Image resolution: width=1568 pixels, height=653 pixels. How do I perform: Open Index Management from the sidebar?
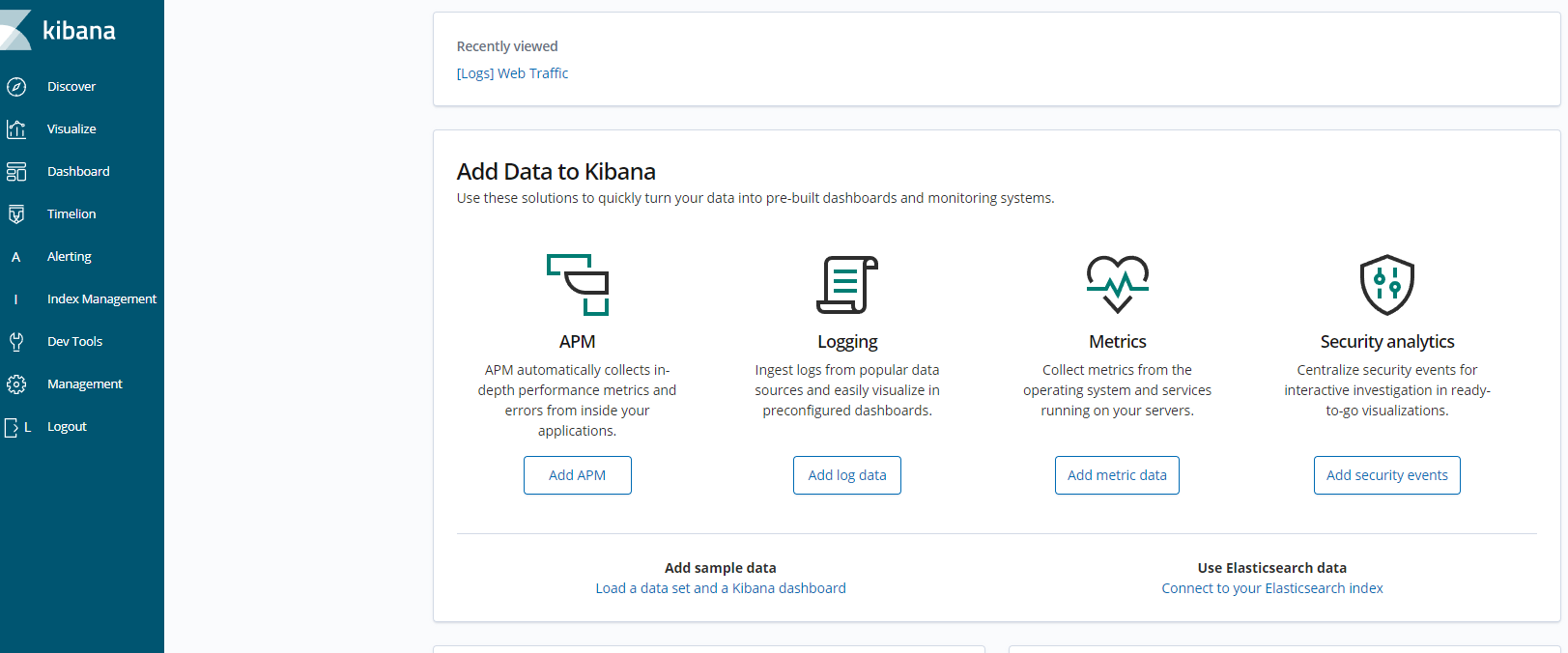(x=101, y=299)
